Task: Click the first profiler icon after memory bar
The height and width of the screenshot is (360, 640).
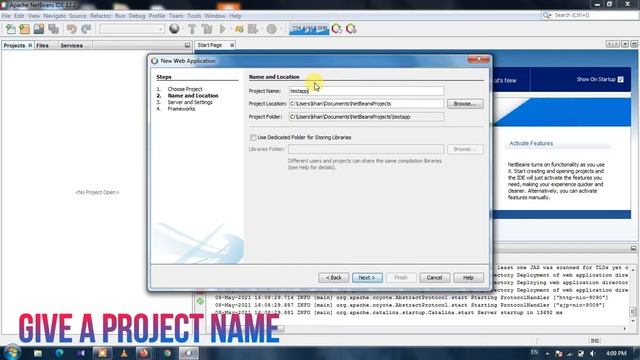Action: click(x=337, y=29)
